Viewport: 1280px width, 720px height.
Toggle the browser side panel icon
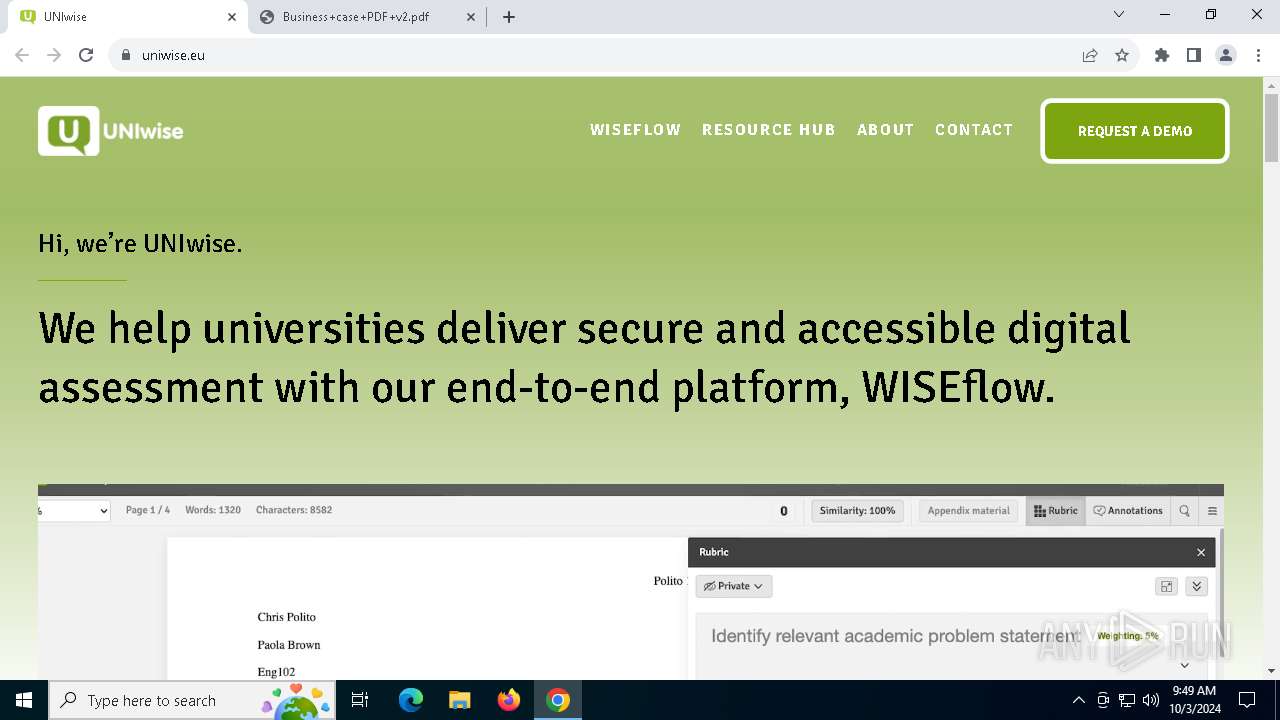point(1194,55)
